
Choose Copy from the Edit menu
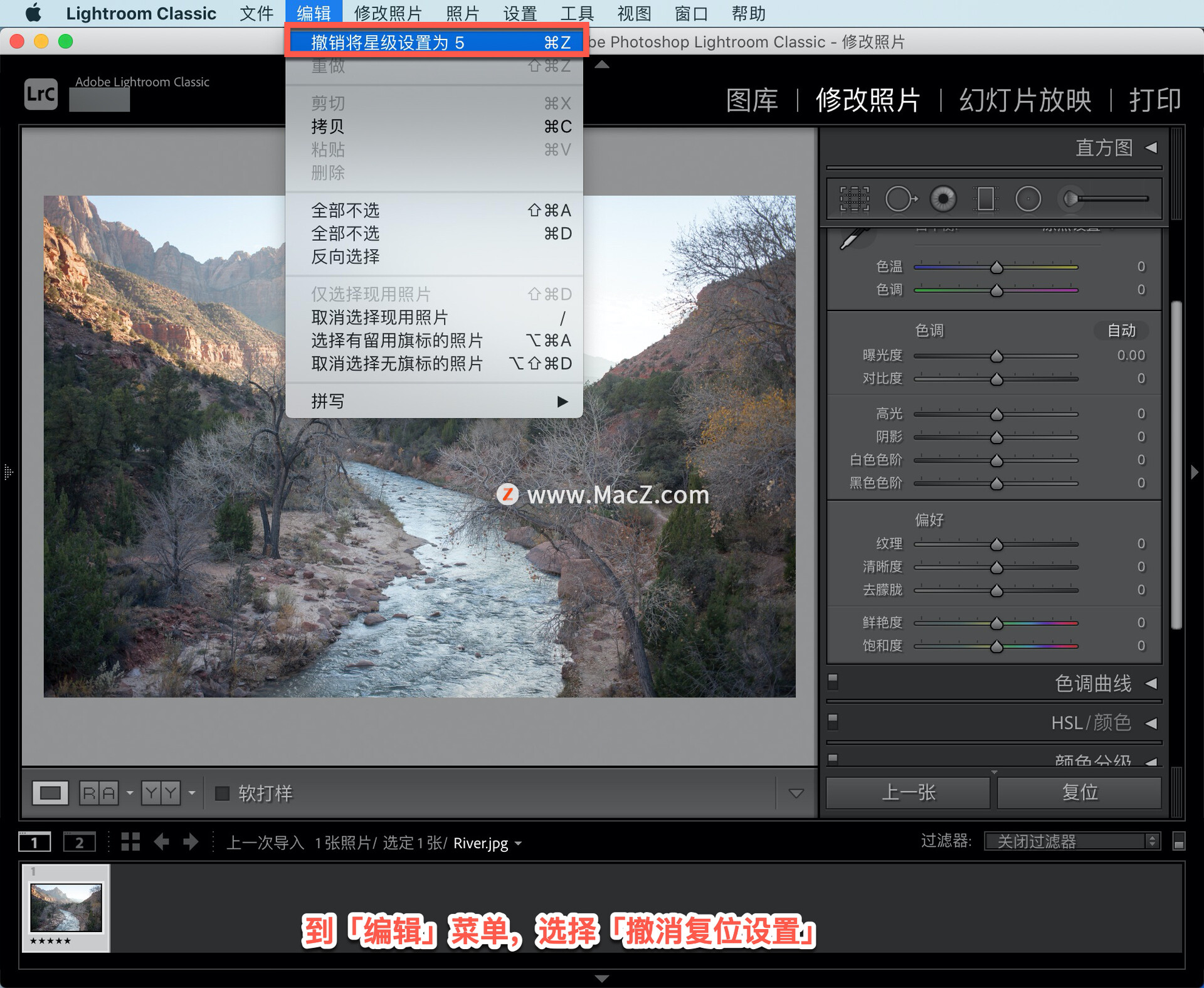click(x=434, y=126)
